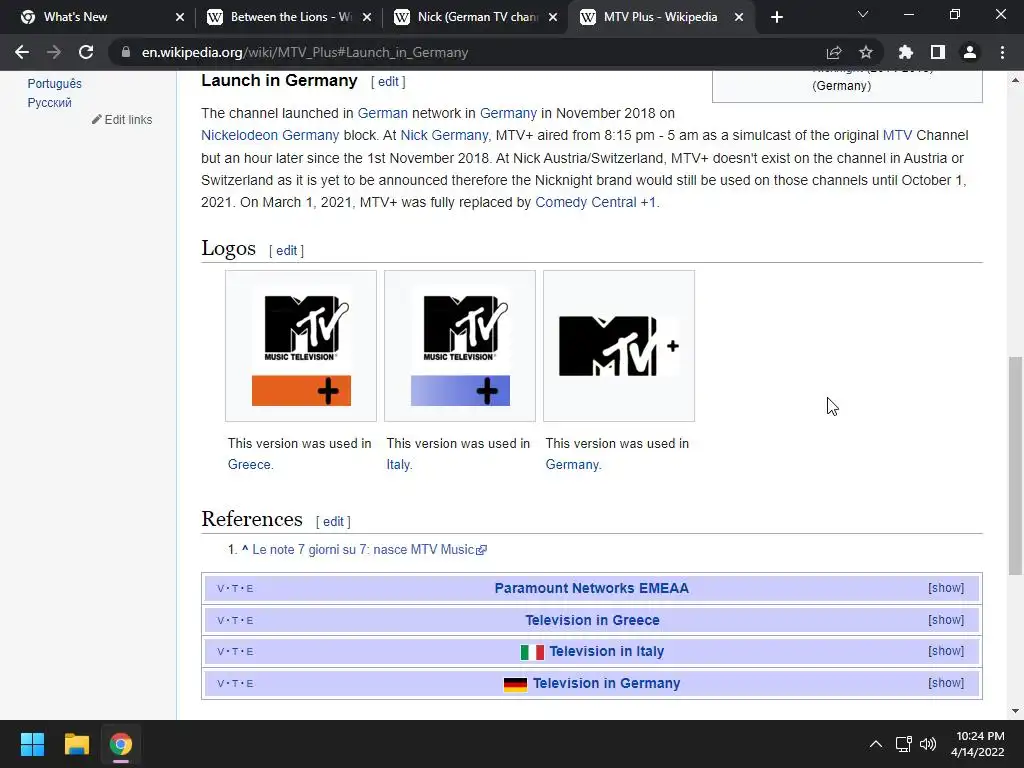
Task: Select the MTV Plus - Wikipedia tab
Action: point(660,17)
